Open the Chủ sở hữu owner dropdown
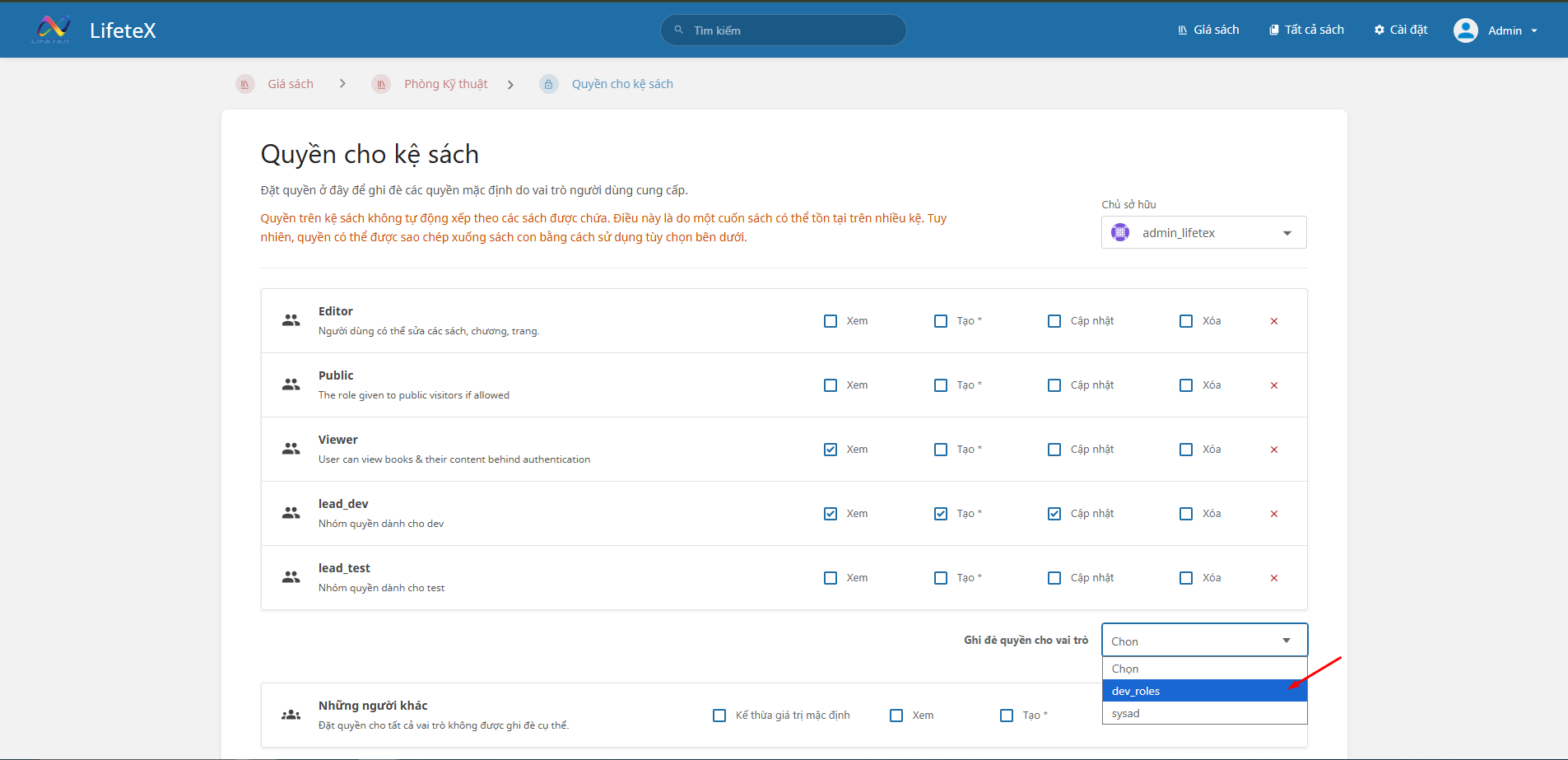 click(x=1203, y=233)
